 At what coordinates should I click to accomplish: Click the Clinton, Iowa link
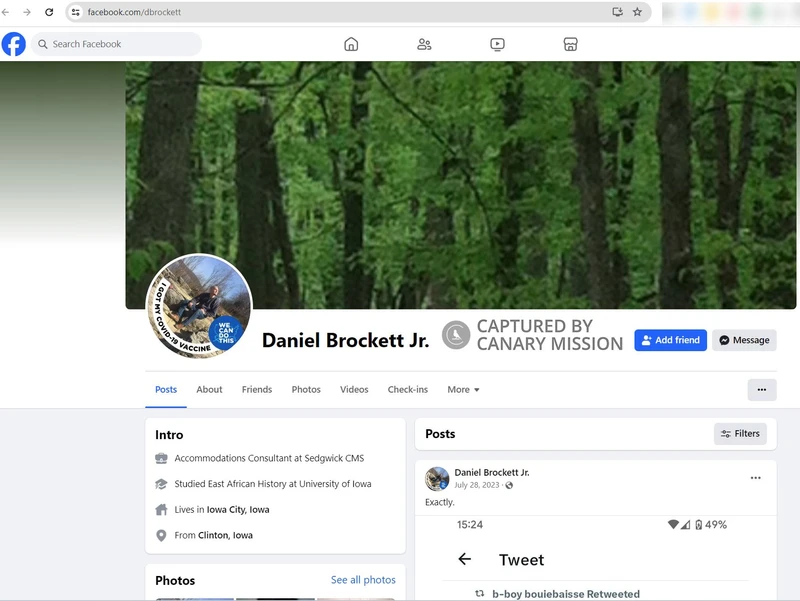pyautogui.click(x=225, y=535)
